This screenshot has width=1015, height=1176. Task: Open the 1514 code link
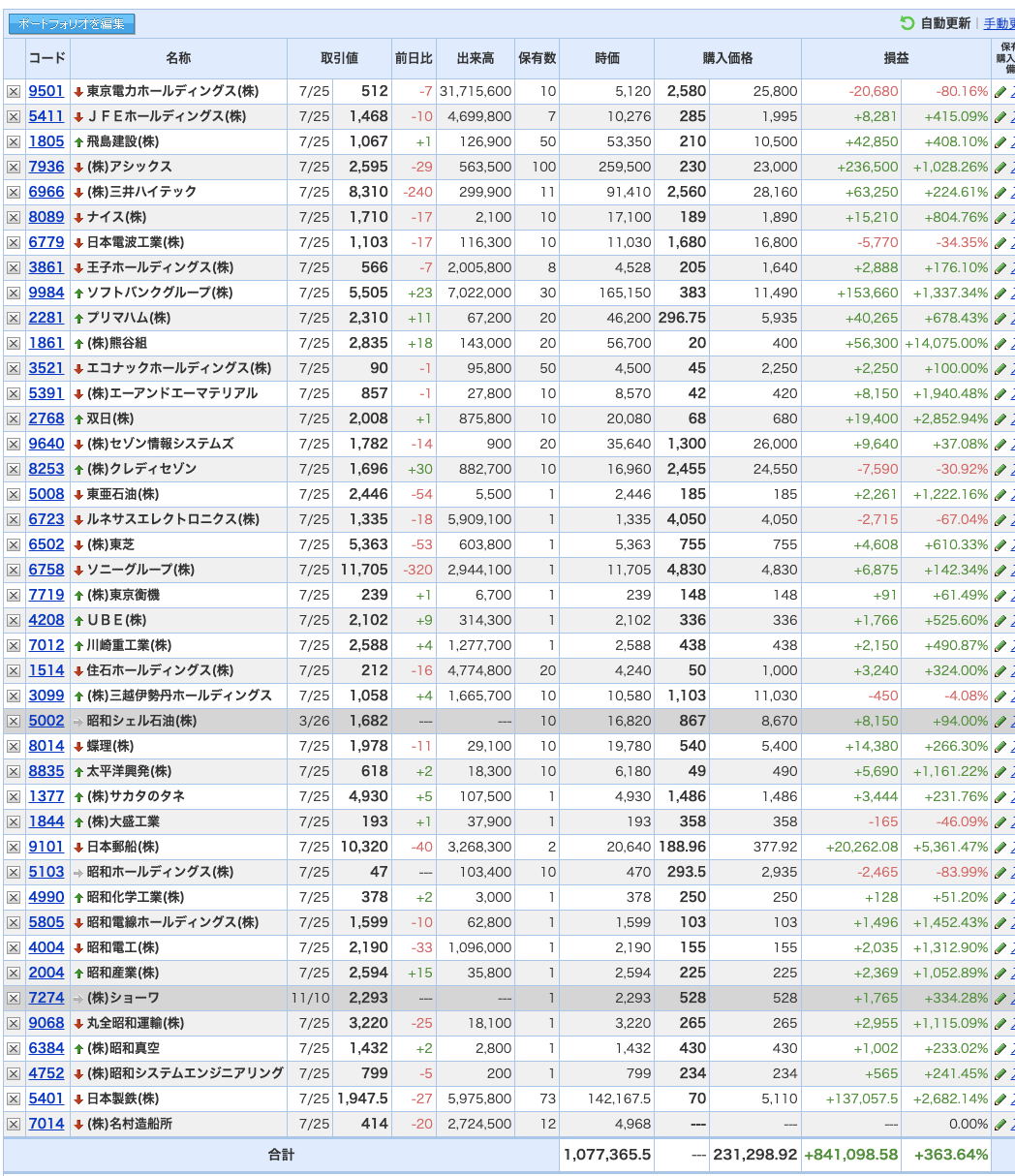pos(46,670)
